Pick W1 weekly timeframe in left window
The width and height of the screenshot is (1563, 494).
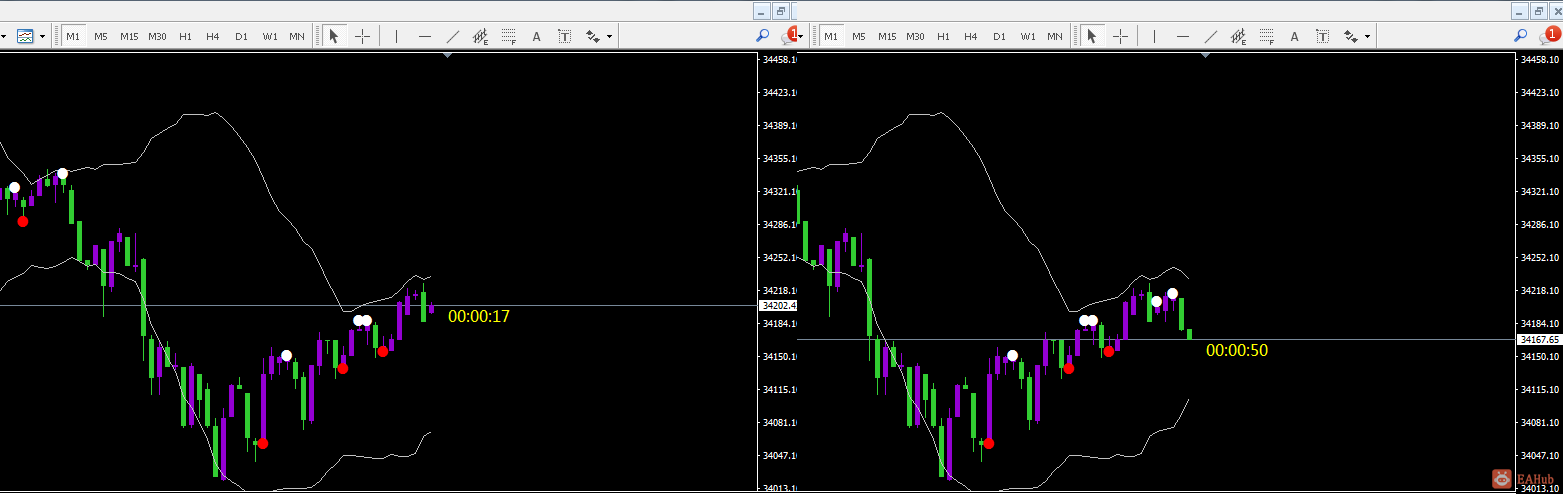coord(270,36)
